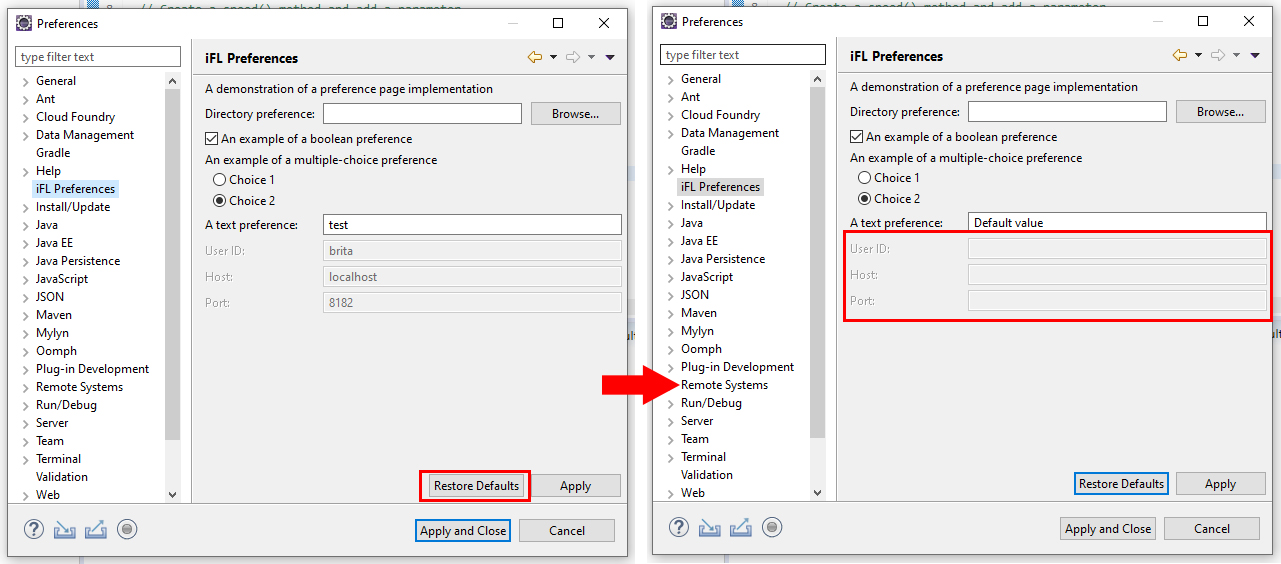
Task: Click the Oomph record icon in right window
Action: pos(772,527)
